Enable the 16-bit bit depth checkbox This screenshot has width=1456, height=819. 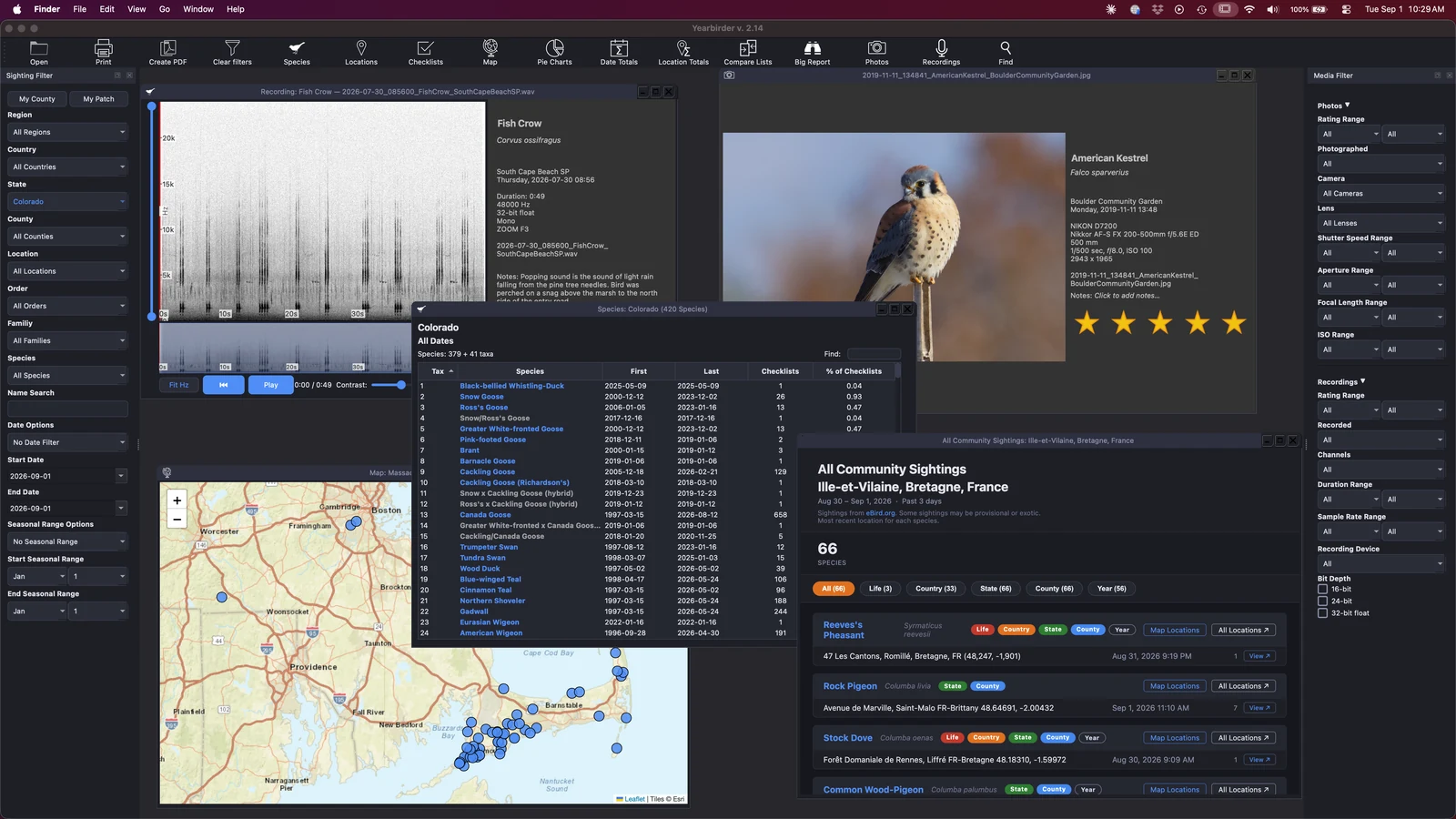coord(1322,589)
